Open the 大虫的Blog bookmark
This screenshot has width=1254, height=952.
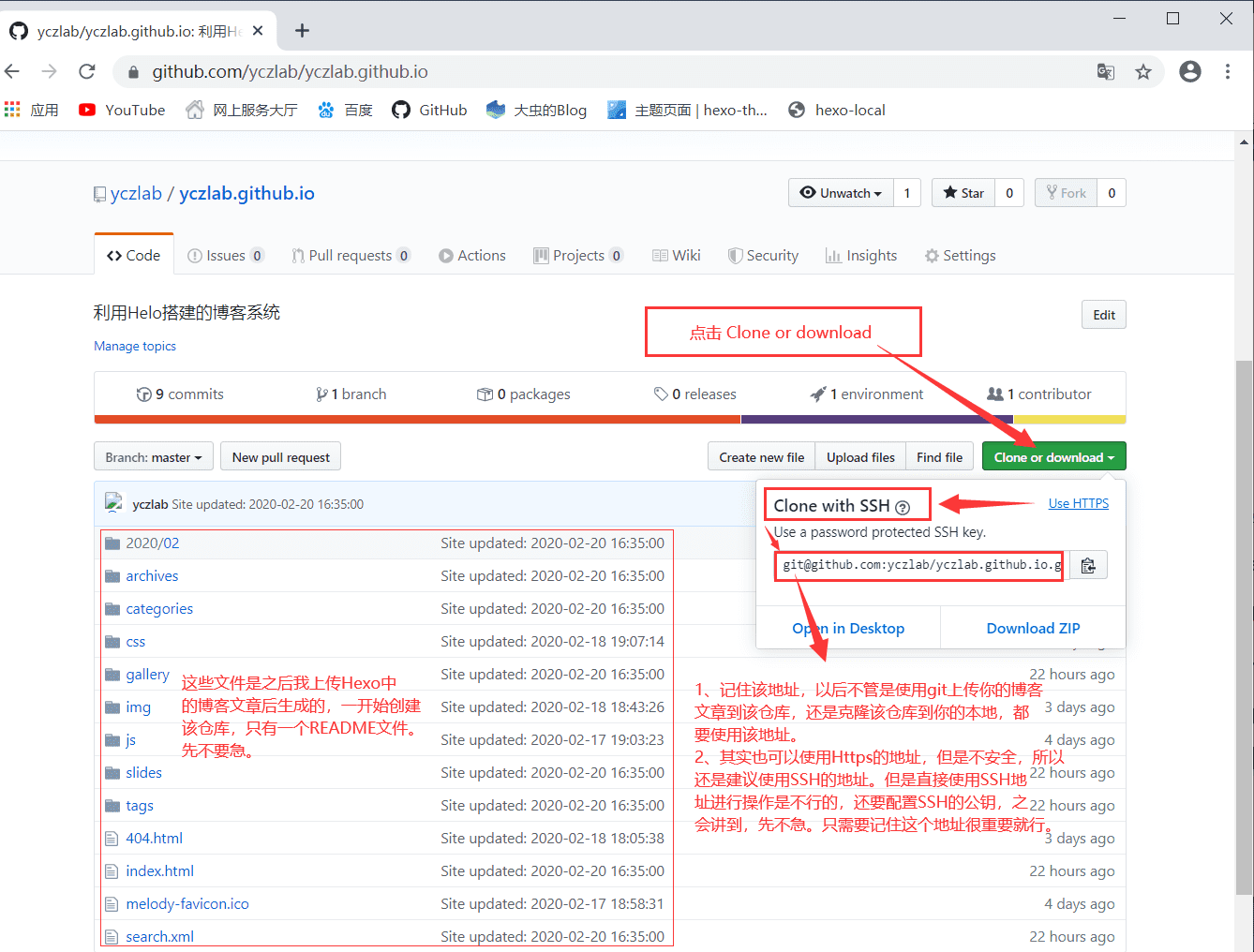pos(537,110)
